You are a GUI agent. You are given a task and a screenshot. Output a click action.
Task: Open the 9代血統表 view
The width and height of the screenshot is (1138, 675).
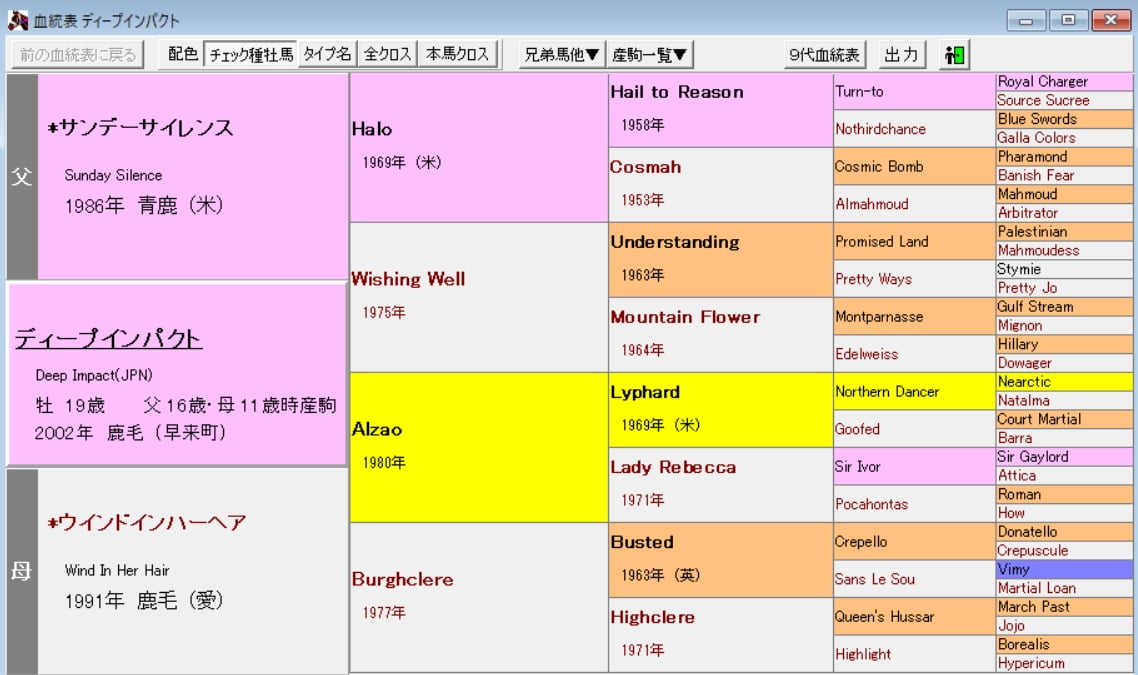[824, 55]
